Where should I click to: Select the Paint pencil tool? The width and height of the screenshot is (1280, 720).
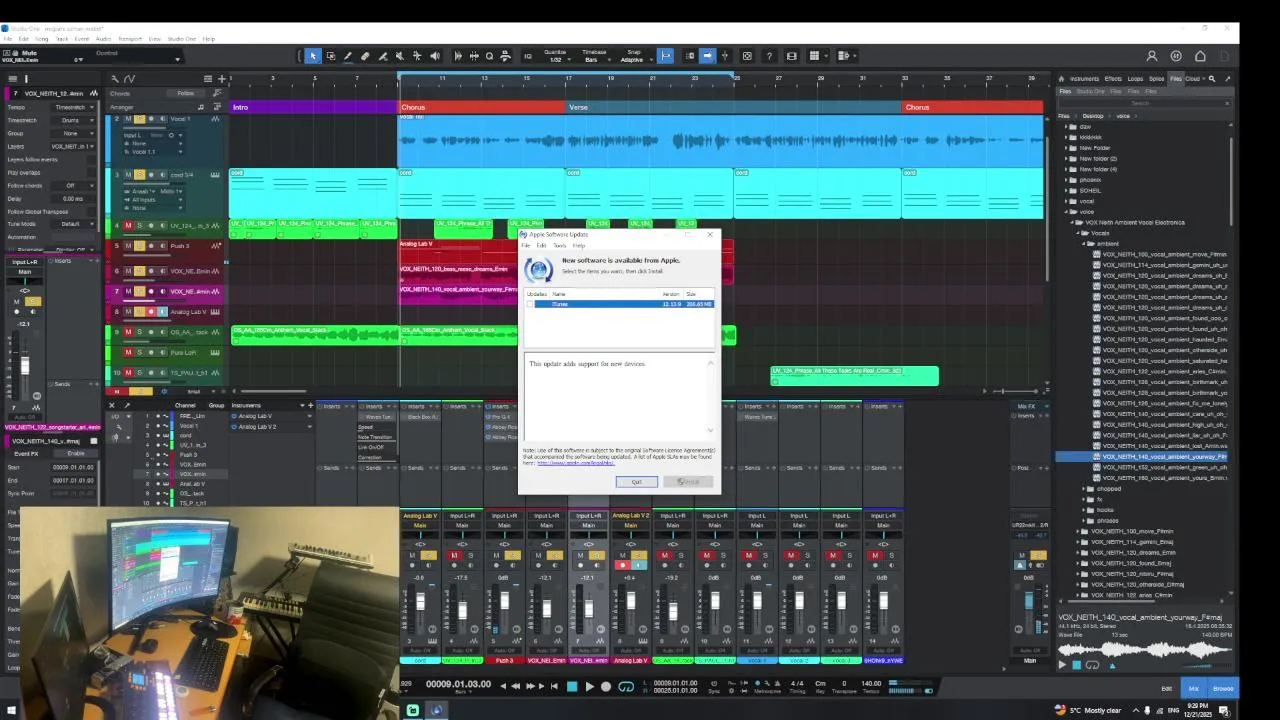[x=347, y=56]
